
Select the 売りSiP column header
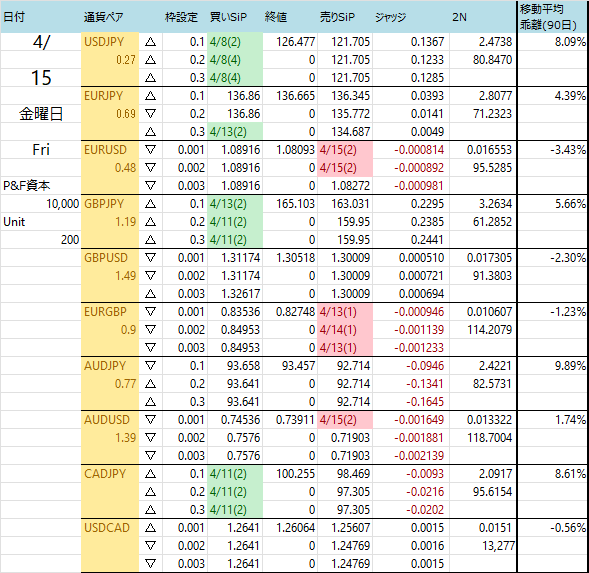pos(337,17)
